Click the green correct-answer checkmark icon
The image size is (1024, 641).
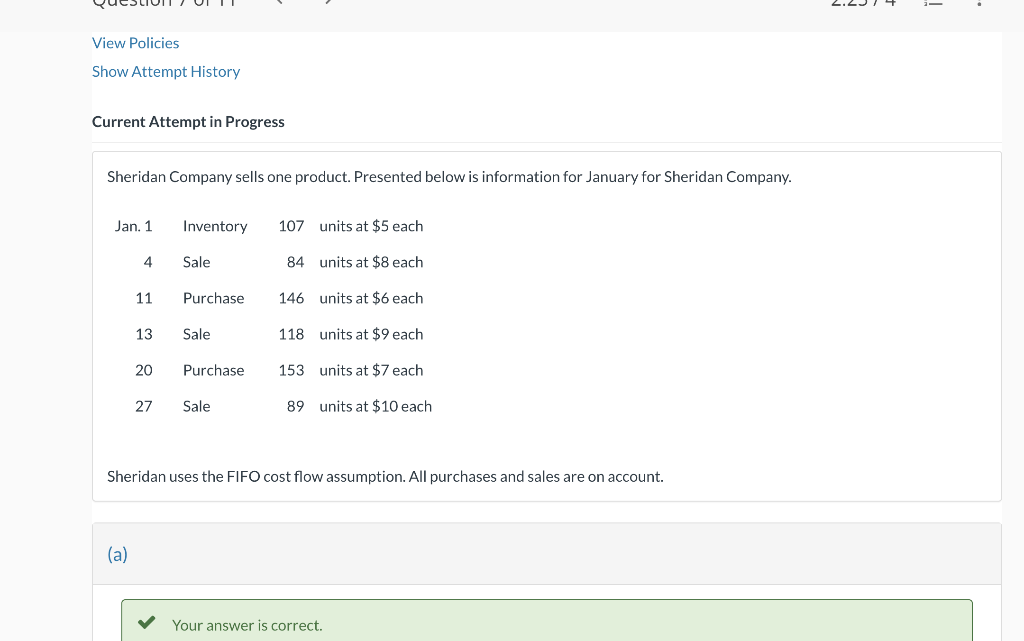tap(146, 624)
